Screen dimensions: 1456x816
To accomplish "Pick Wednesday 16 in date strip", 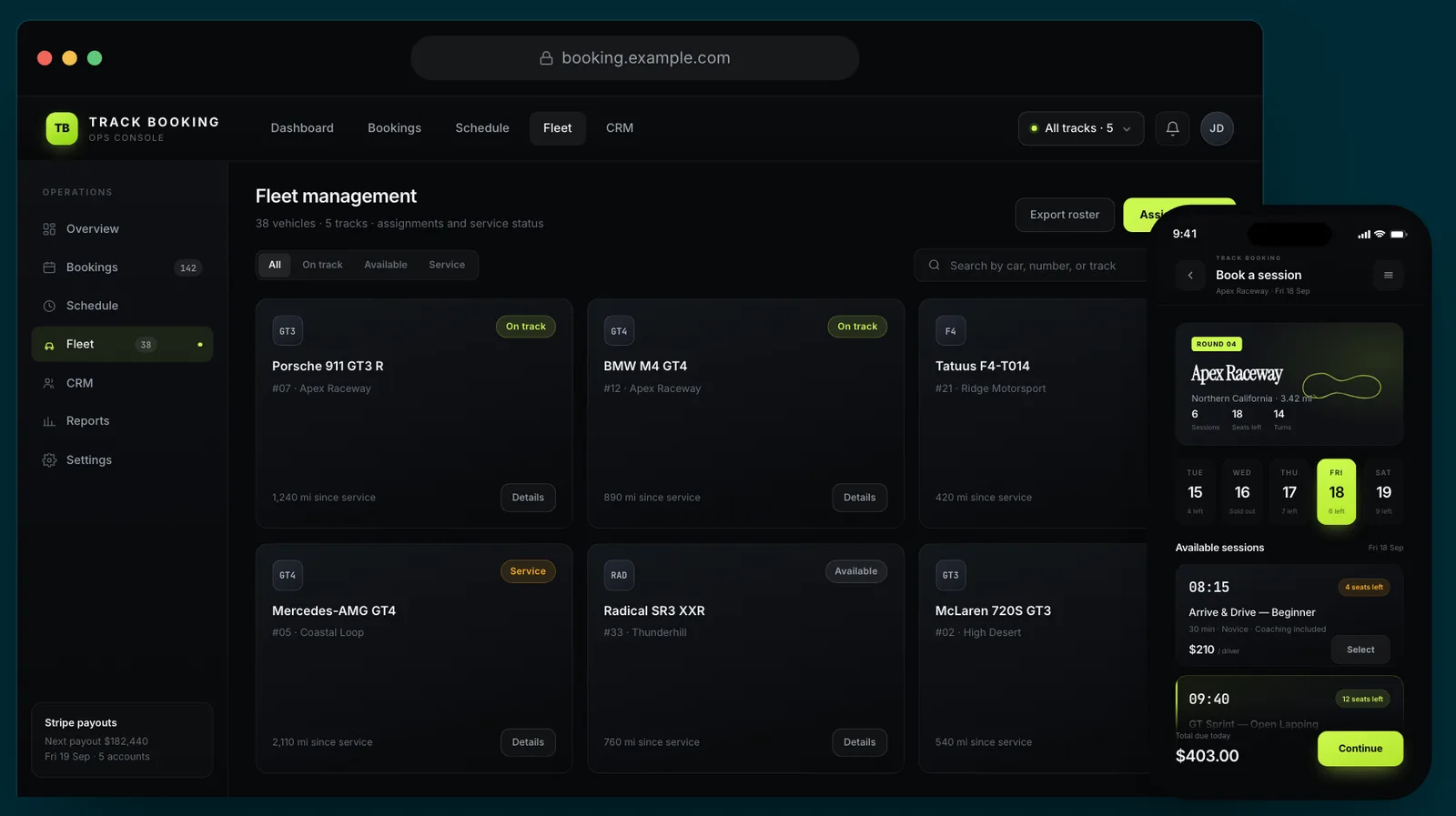I will tap(1242, 492).
